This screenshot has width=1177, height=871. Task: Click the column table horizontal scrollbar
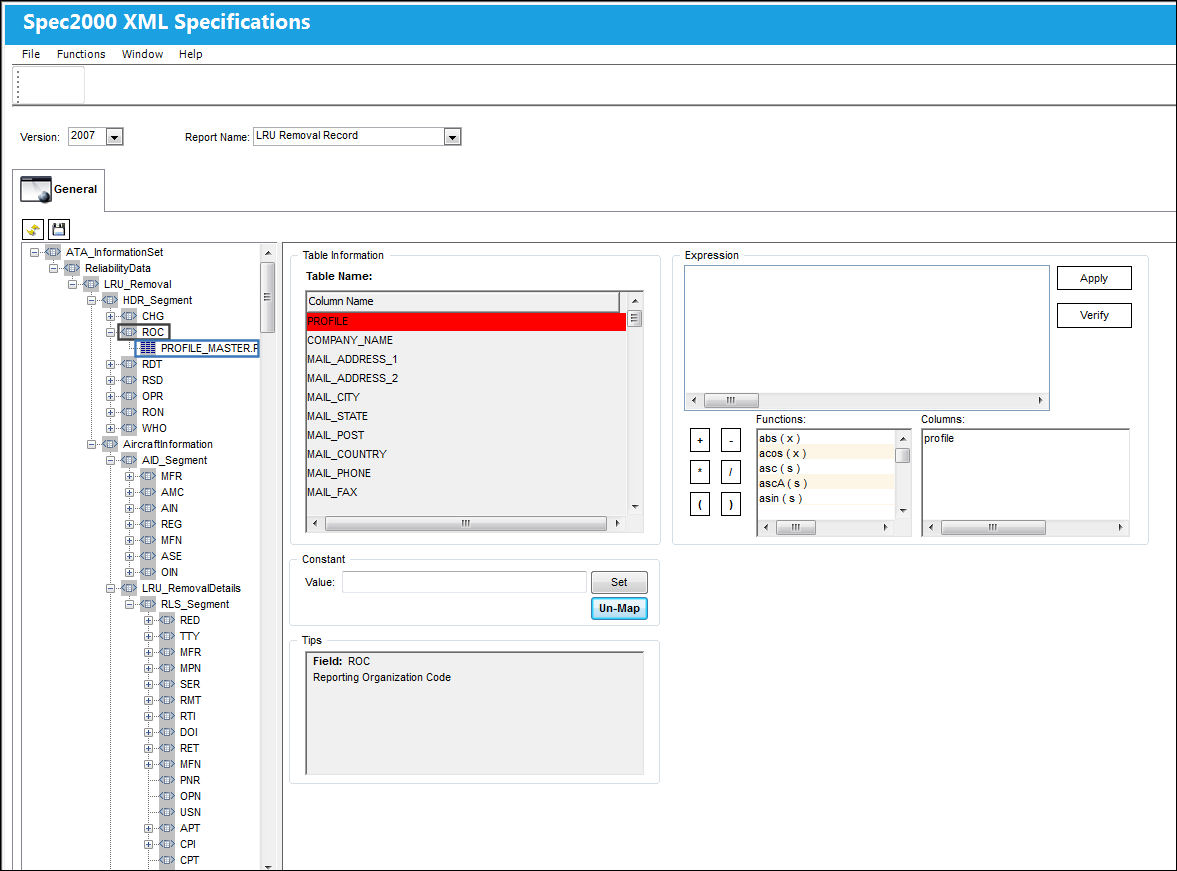(x=465, y=523)
